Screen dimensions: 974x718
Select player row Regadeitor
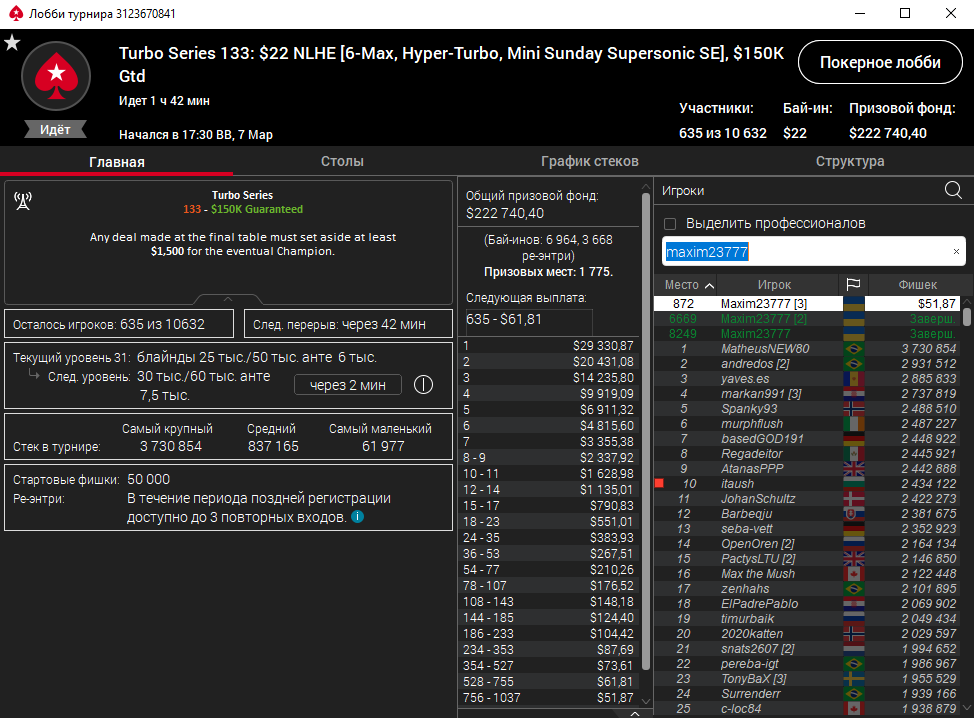point(808,453)
